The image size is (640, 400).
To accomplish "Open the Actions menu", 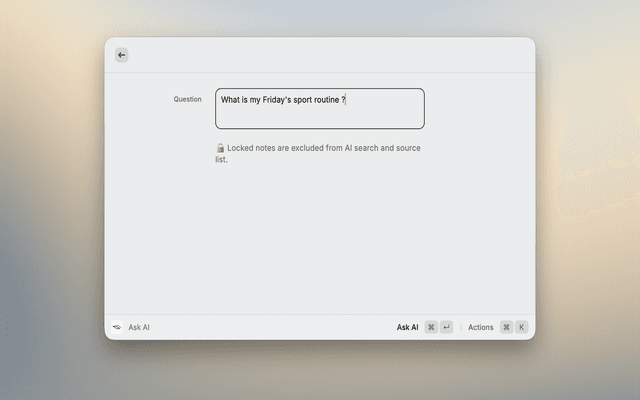I will click(x=481, y=327).
